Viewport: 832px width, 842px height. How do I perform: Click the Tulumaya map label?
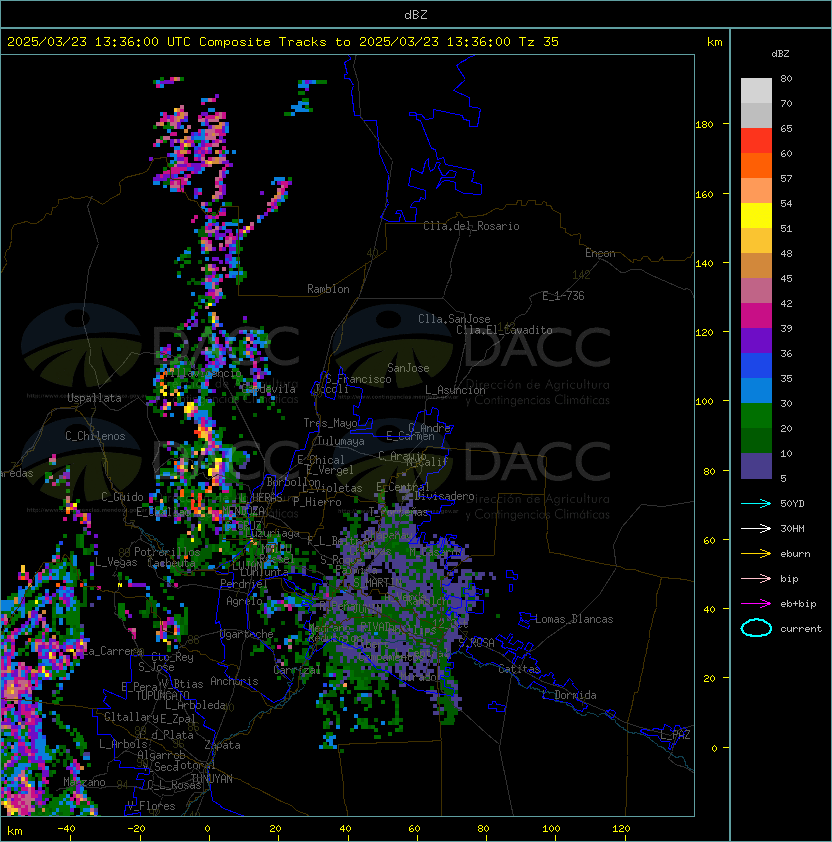(341, 441)
